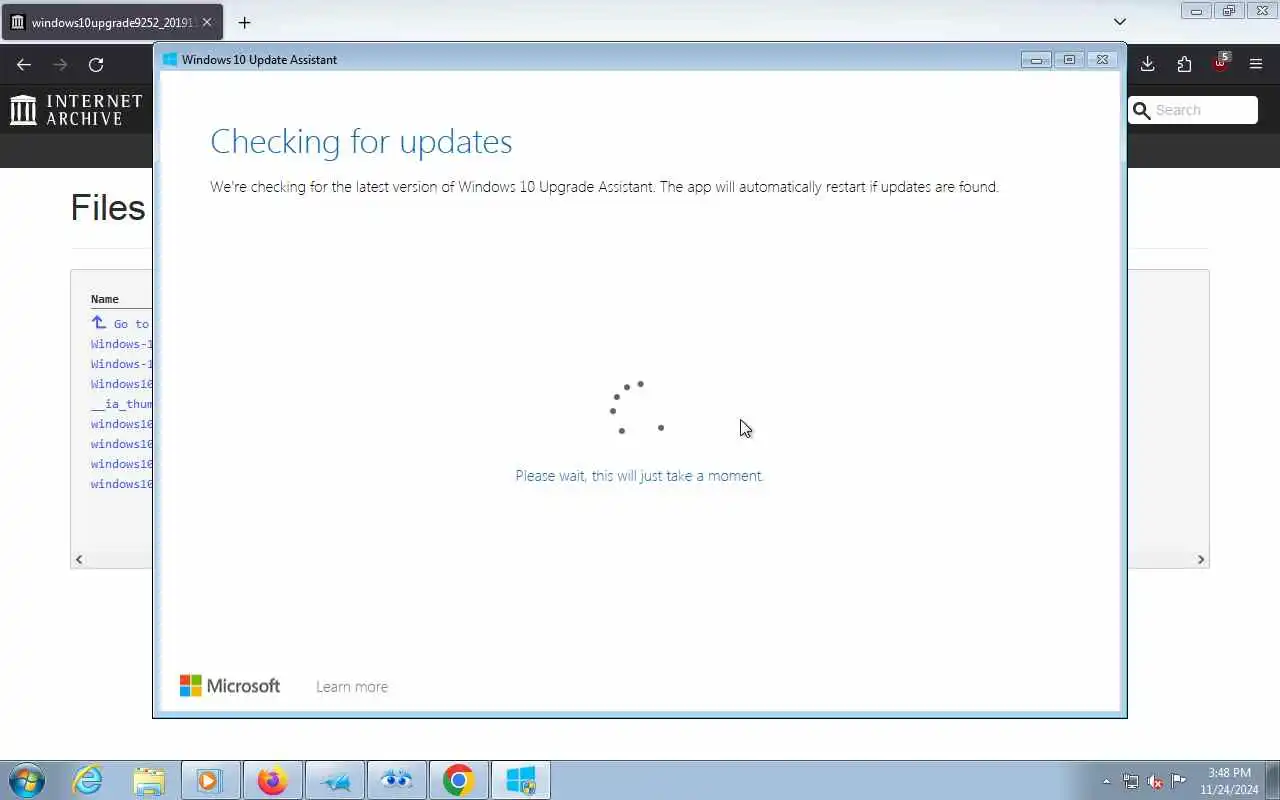Maximize the Update Assistant window
Viewport: 1280px width, 800px height.
point(1069,60)
